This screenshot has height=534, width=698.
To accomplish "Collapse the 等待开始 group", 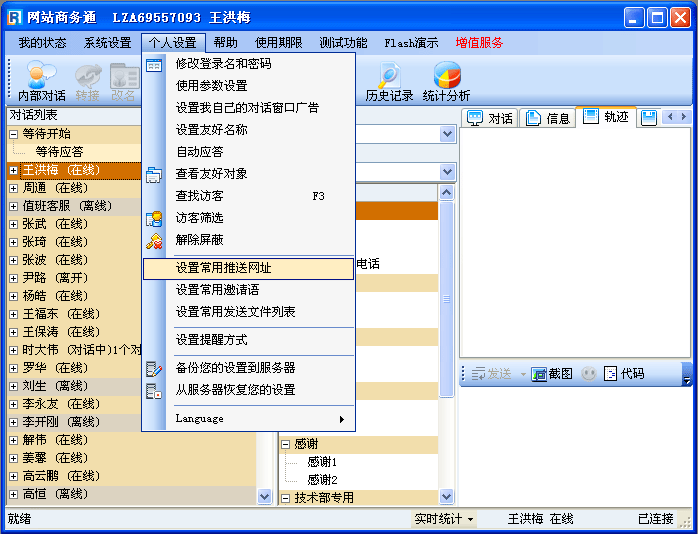I will [14, 134].
